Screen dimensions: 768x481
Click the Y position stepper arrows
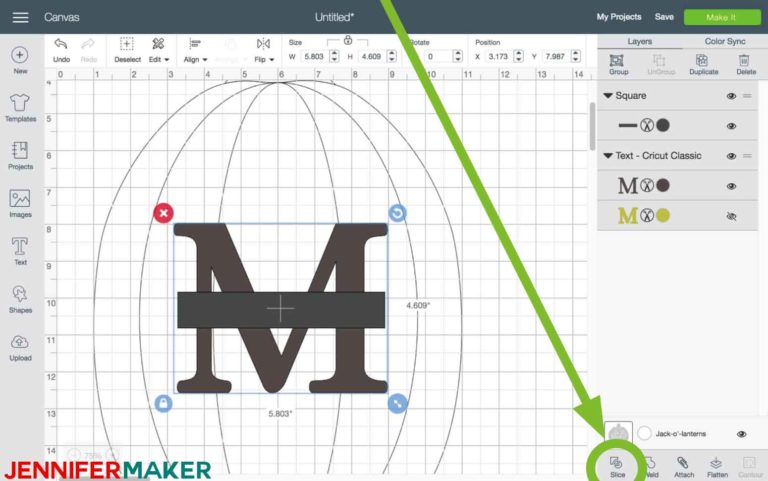tap(576, 56)
